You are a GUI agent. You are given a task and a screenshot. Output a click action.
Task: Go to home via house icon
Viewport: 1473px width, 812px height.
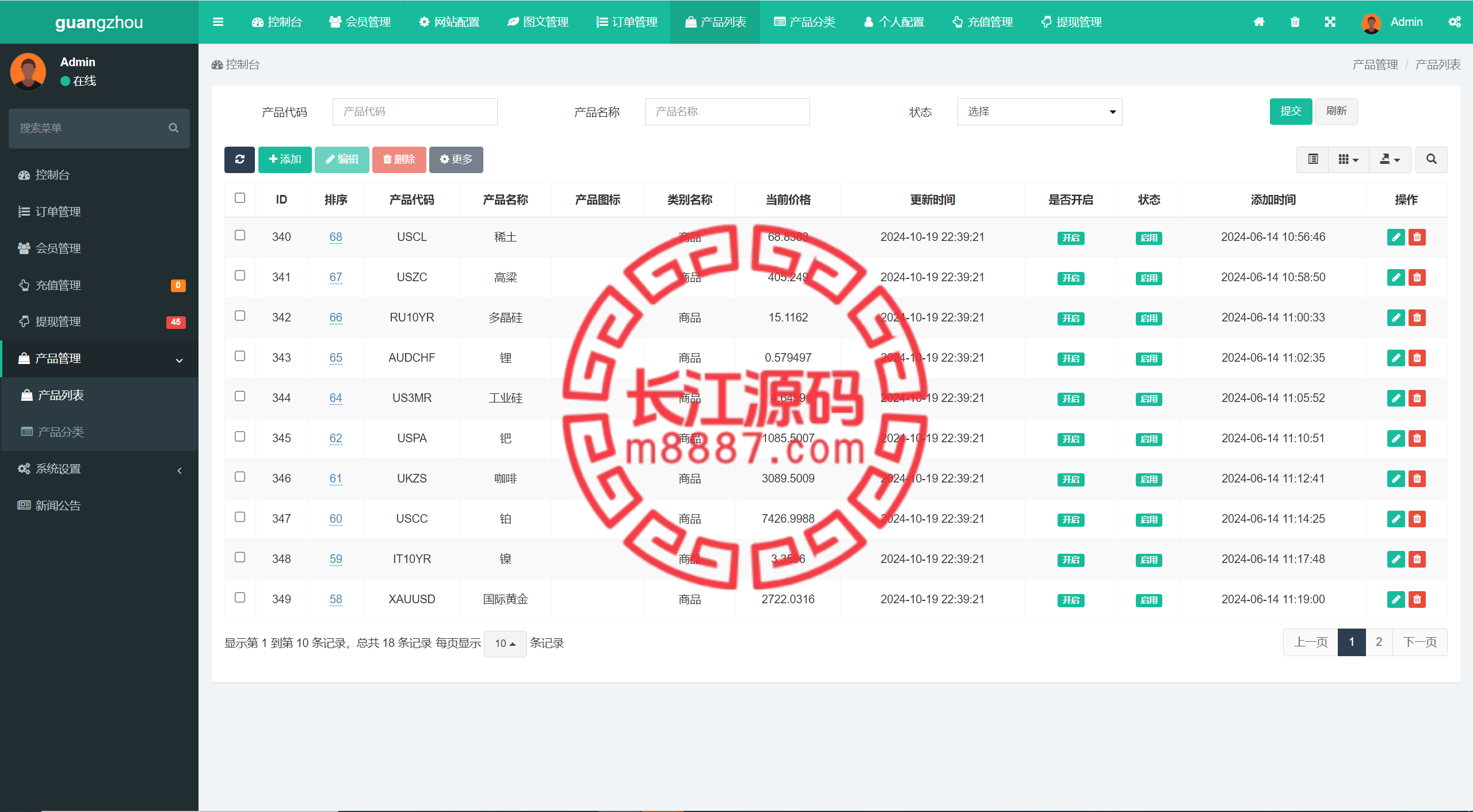(x=1259, y=22)
